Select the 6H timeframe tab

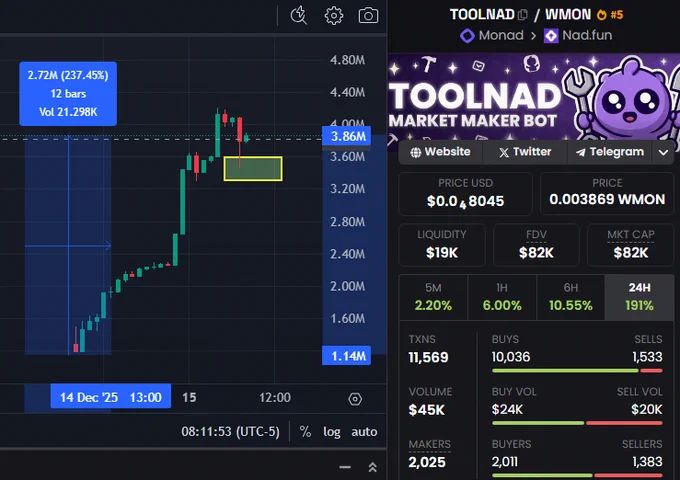[x=570, y=297]
